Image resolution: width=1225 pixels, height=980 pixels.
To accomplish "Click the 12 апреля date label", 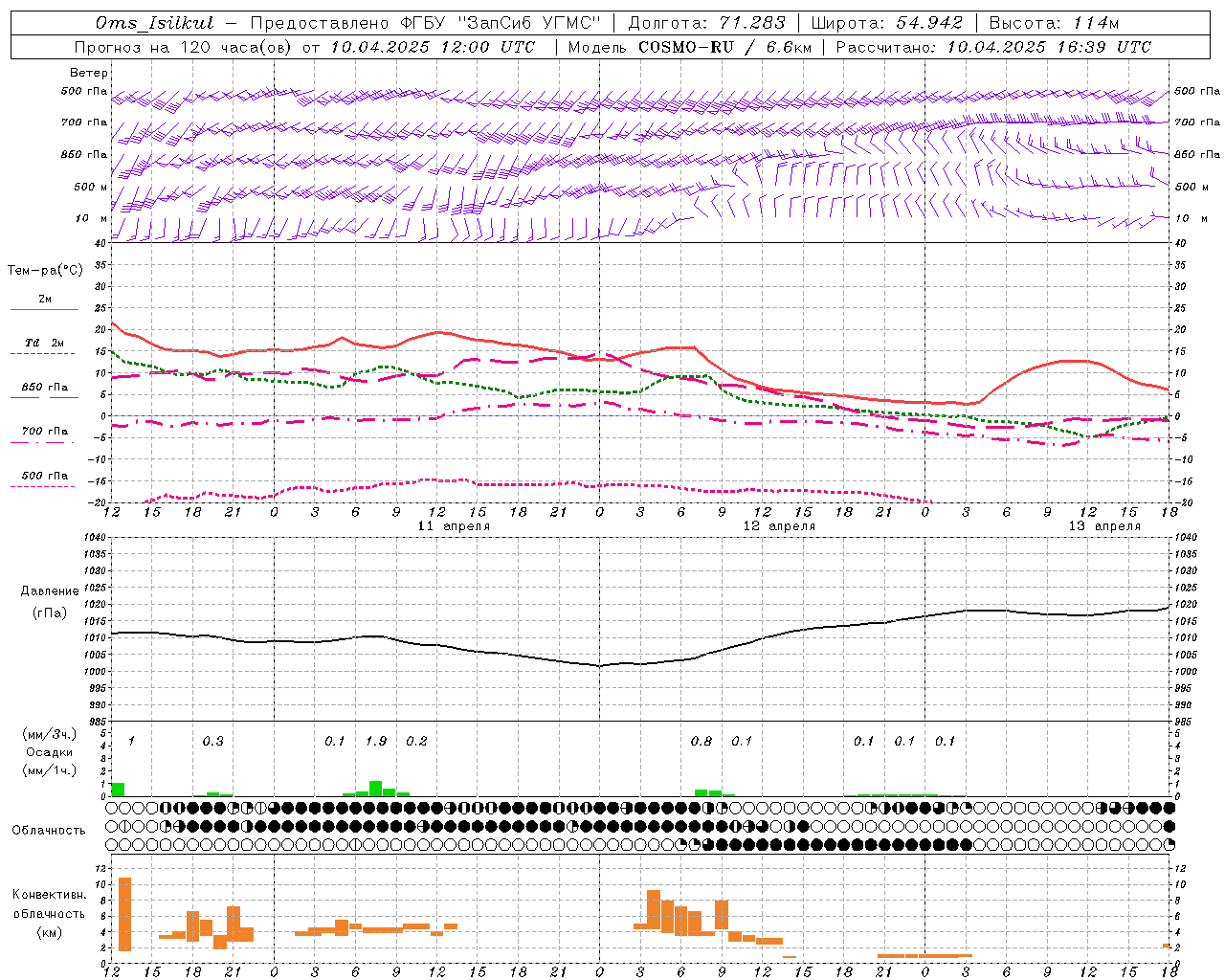I will [x=779, y=526].
